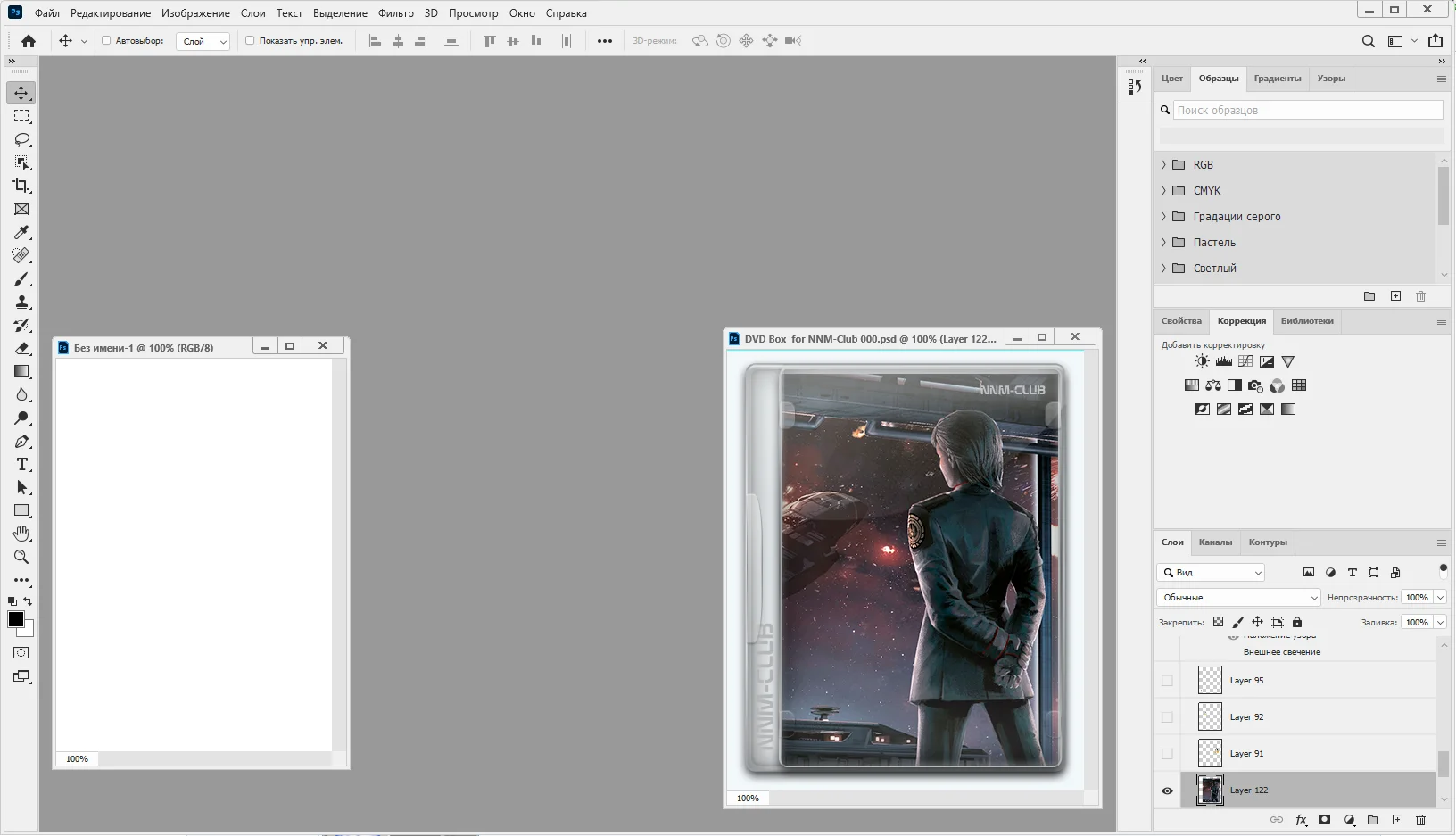This screenshot has width=1456, height=836.
Task: Select the Eraser tool
Action: coord(21,349)
